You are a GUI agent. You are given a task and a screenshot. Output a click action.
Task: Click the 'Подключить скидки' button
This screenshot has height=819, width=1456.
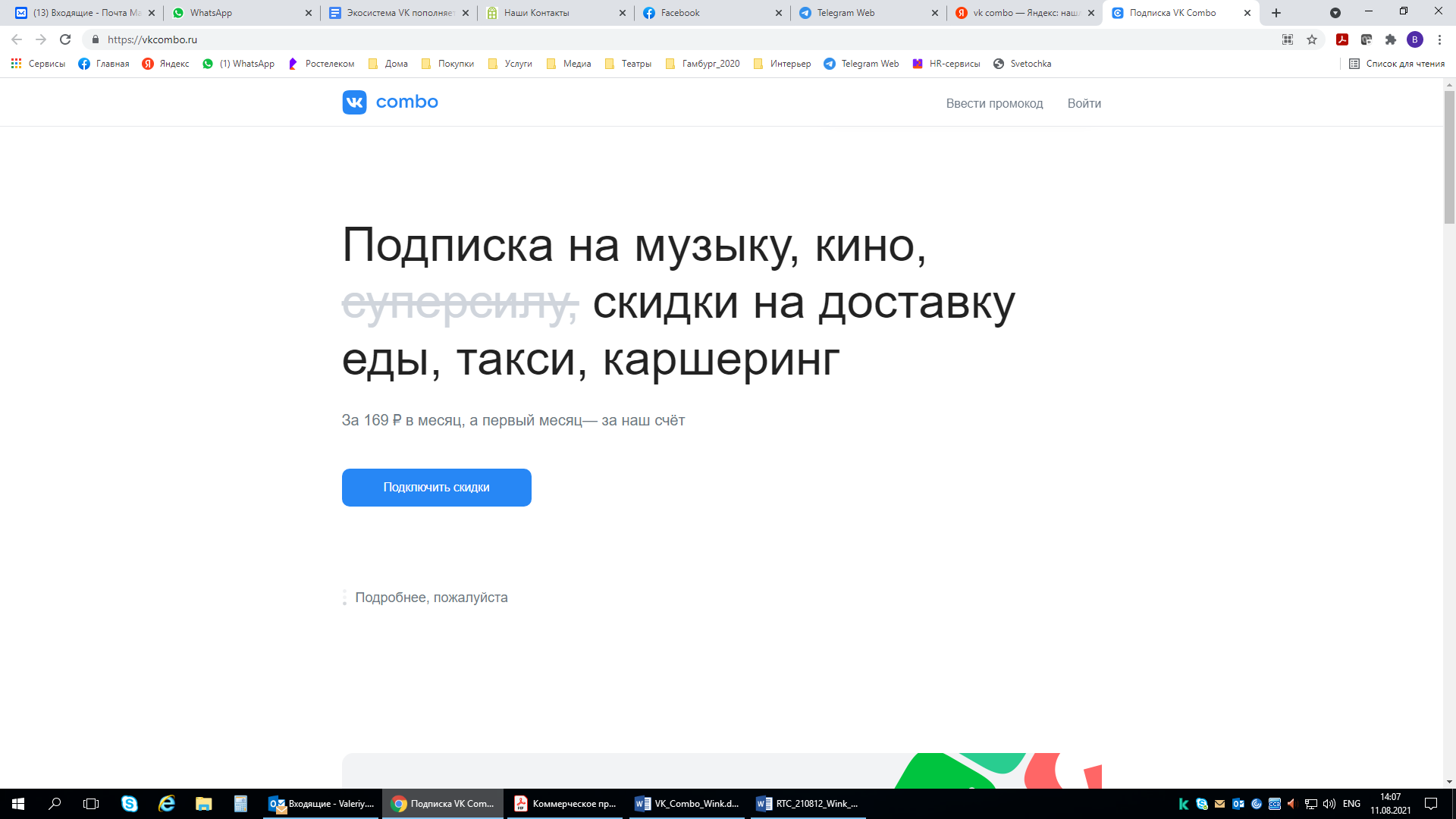click(x=436, y=487)
